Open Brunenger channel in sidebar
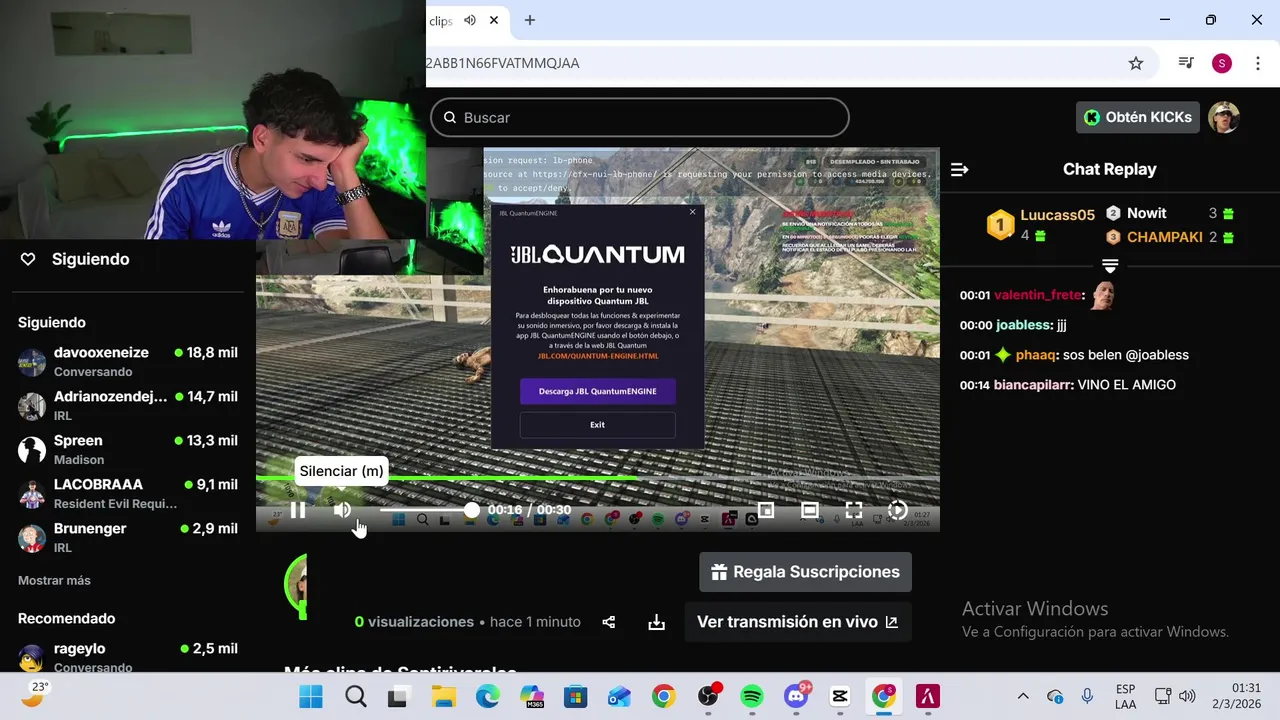 click(128, 538)
